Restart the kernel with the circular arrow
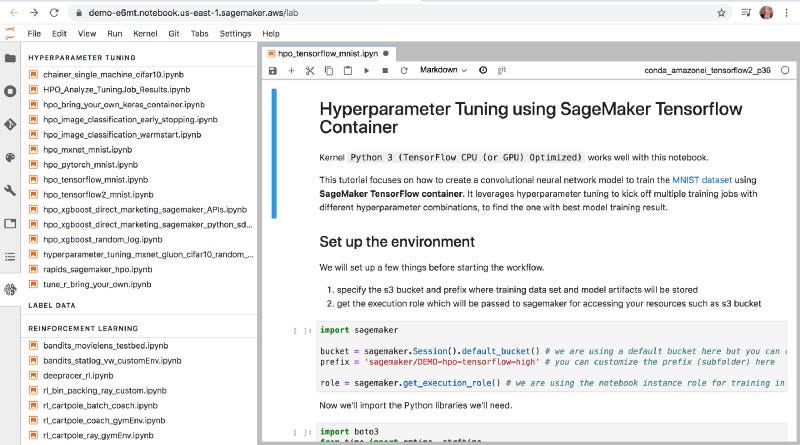Viewport: 800px width, 445px height. [404, 70]
